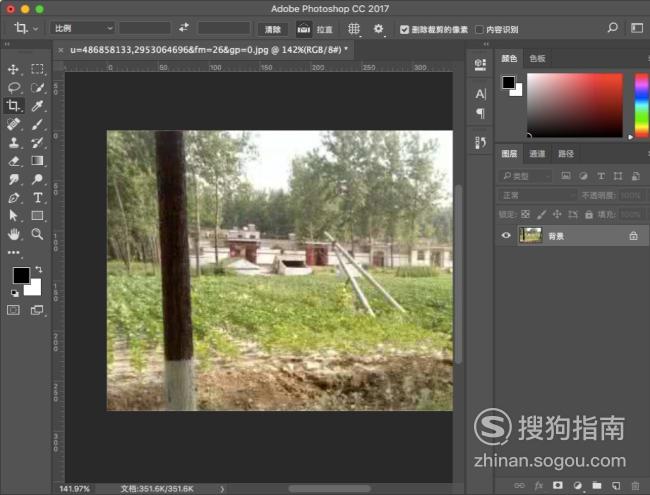Select the Clone Stamp tool

pyautogui.click(x=13, y=143)
